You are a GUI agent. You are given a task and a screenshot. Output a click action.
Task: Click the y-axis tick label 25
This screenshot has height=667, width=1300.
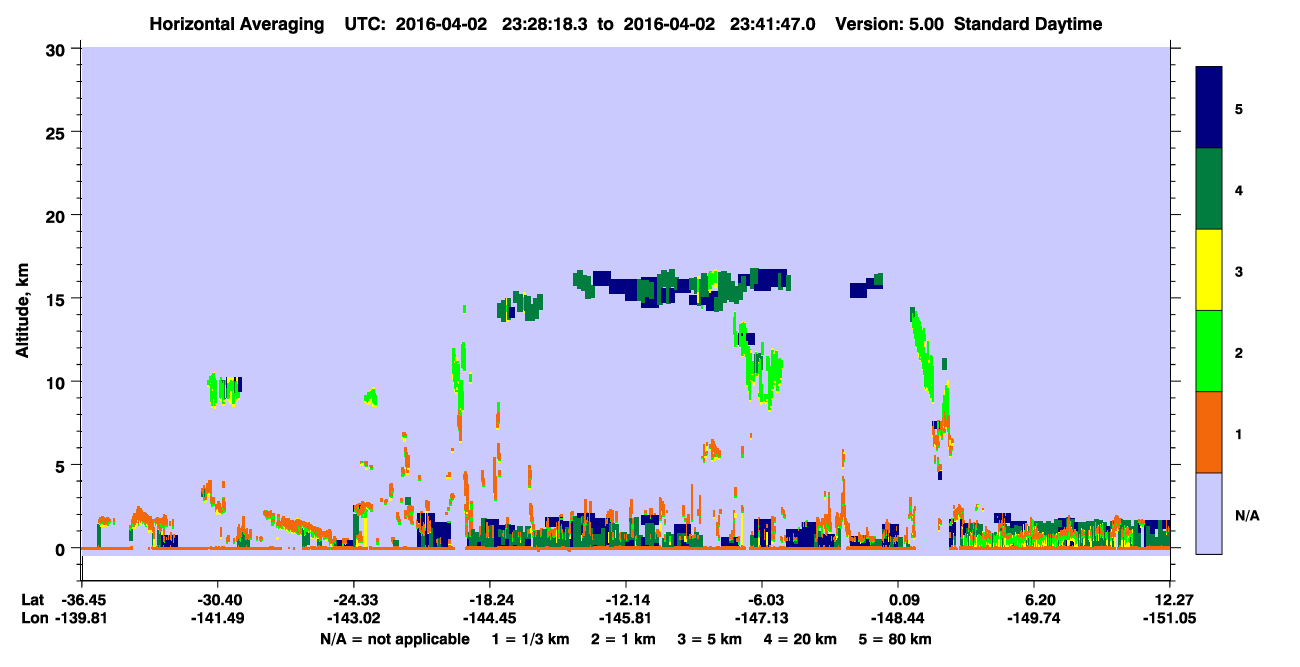pyautogui.click(x=58, y=132)
